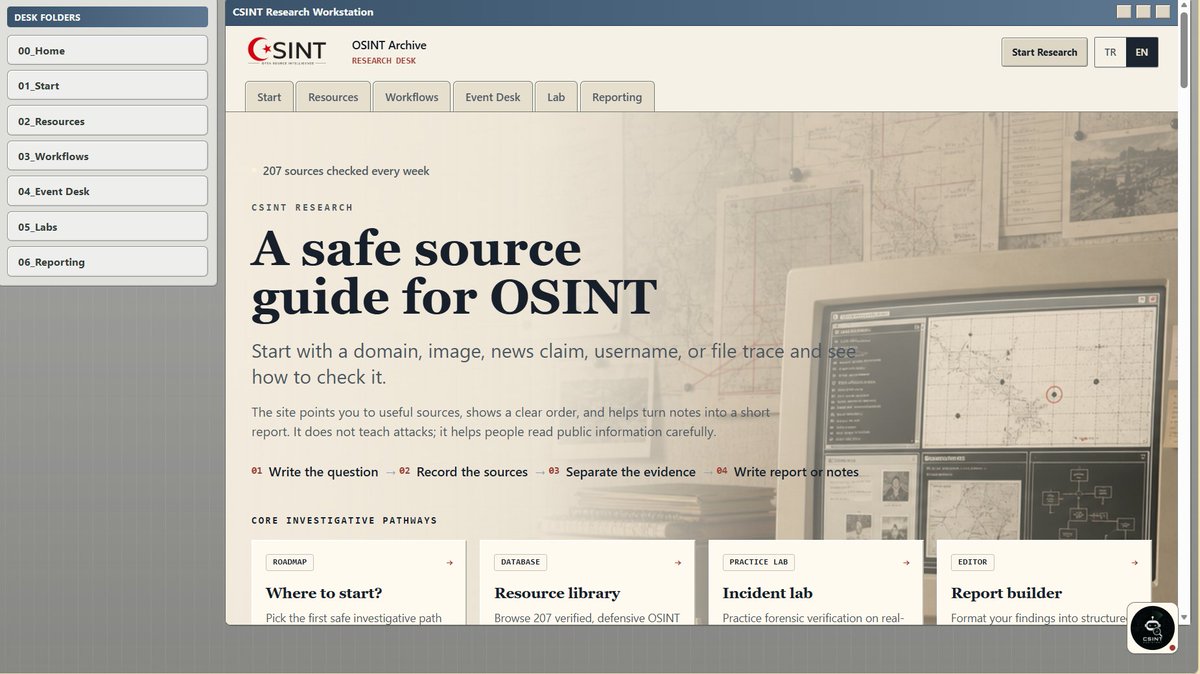Open the 06_Reporting desk folder
This screenshot has height=674, width=1200.
coord(107,261)
